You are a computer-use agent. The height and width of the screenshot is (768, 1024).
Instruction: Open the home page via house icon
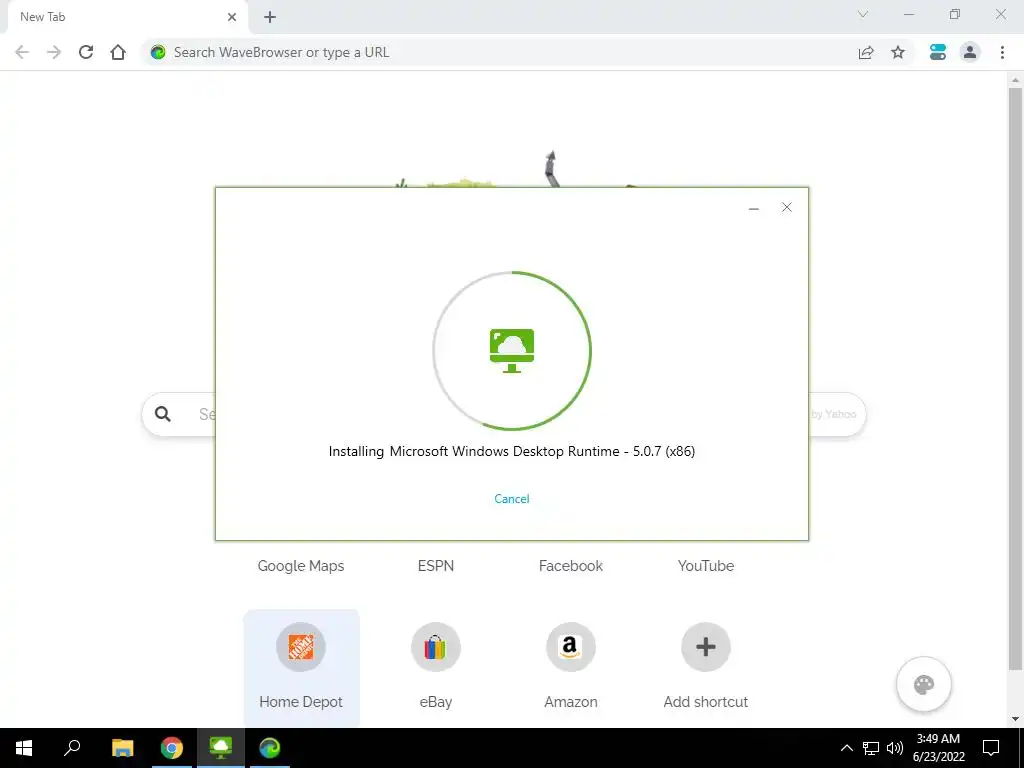pyautogui.click(x=118, y=52)
